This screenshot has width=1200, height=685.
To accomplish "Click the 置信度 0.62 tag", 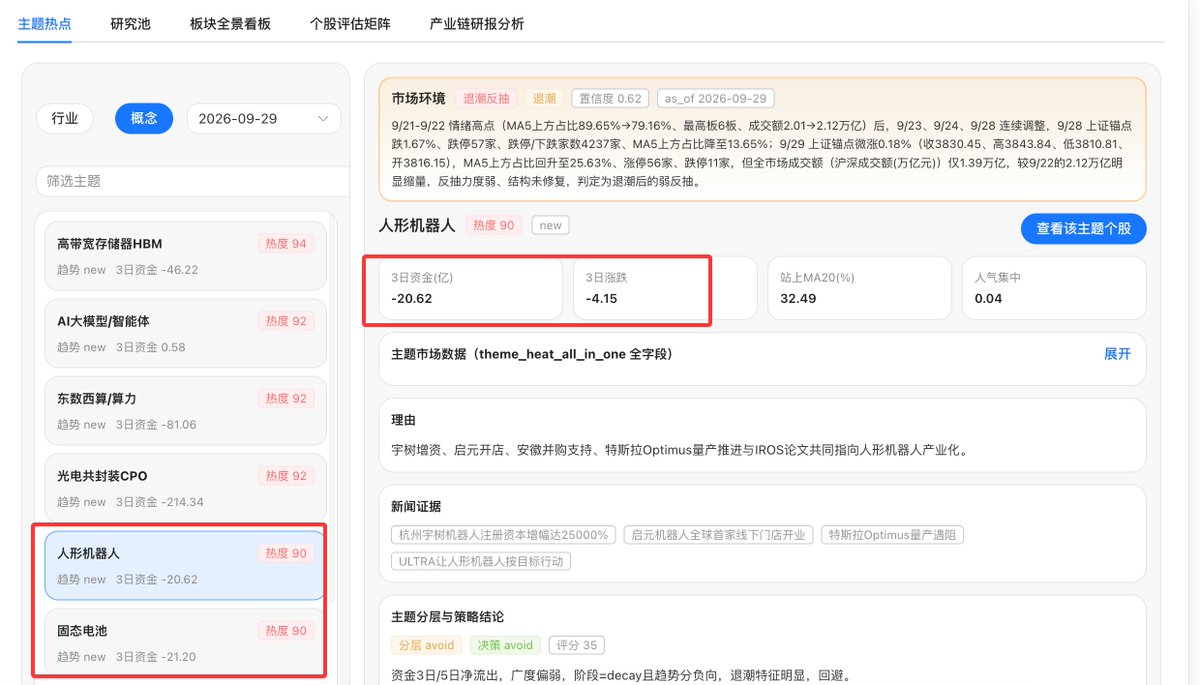I will 610,99.
